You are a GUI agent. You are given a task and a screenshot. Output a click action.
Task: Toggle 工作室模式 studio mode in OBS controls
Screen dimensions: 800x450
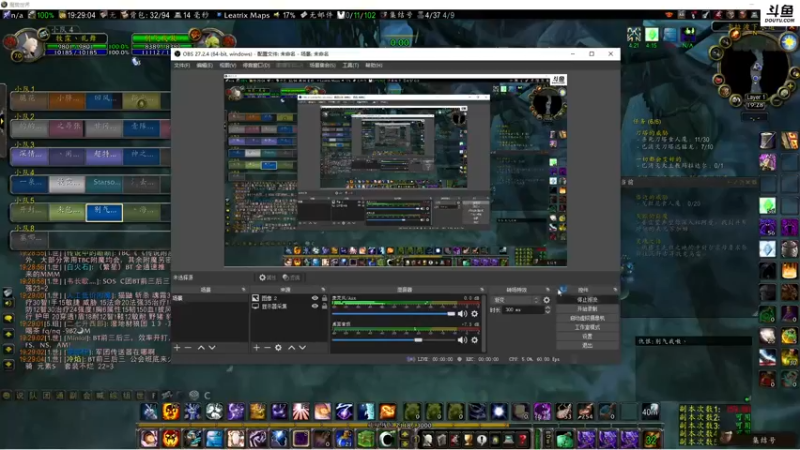[x=587, y=327]
